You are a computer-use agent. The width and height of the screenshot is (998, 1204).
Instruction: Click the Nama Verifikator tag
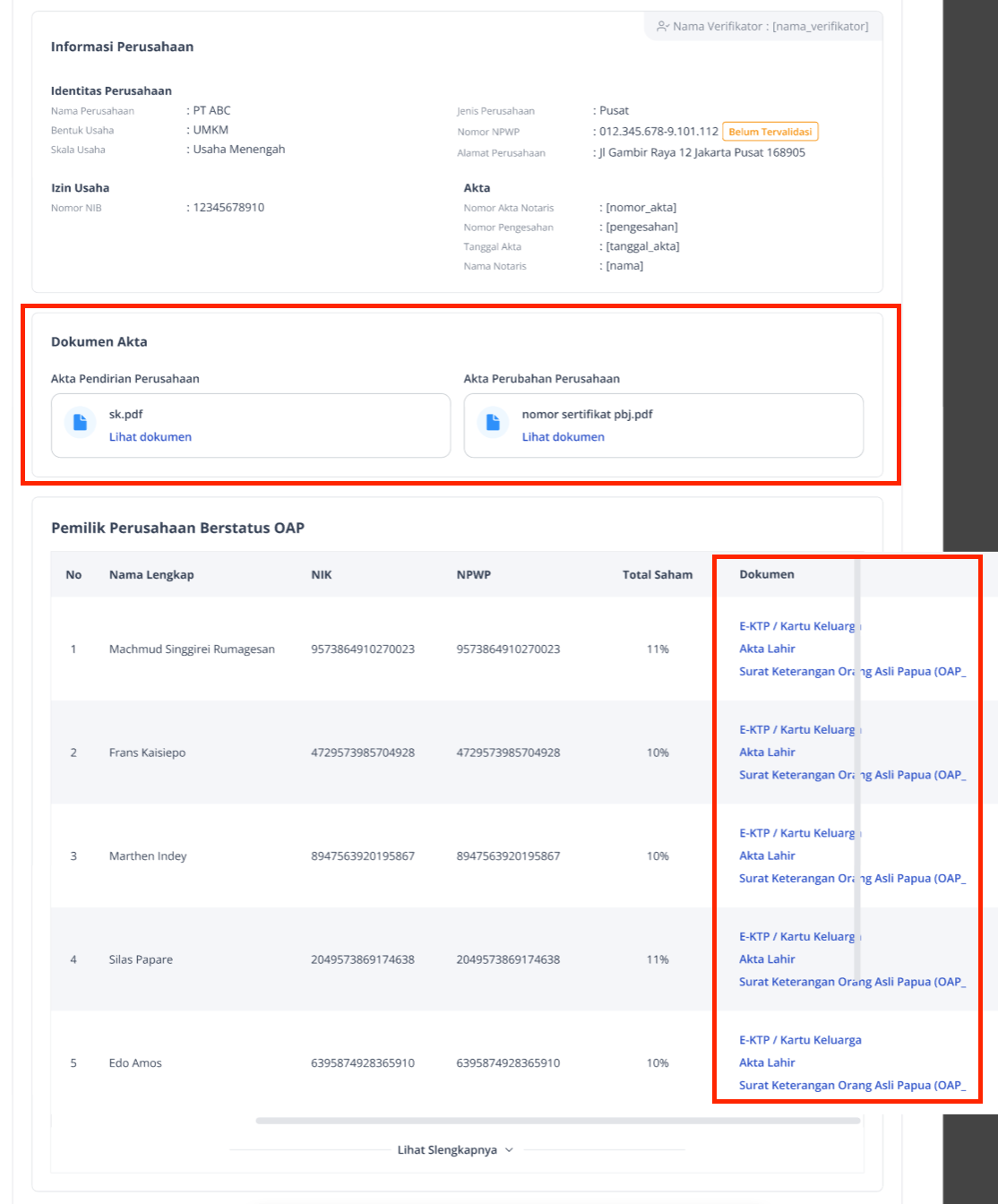[762, 26]
